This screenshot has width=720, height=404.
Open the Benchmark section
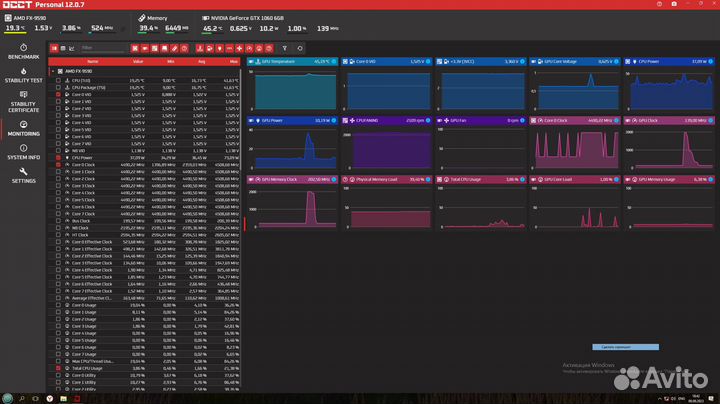[x=23, y=51]
